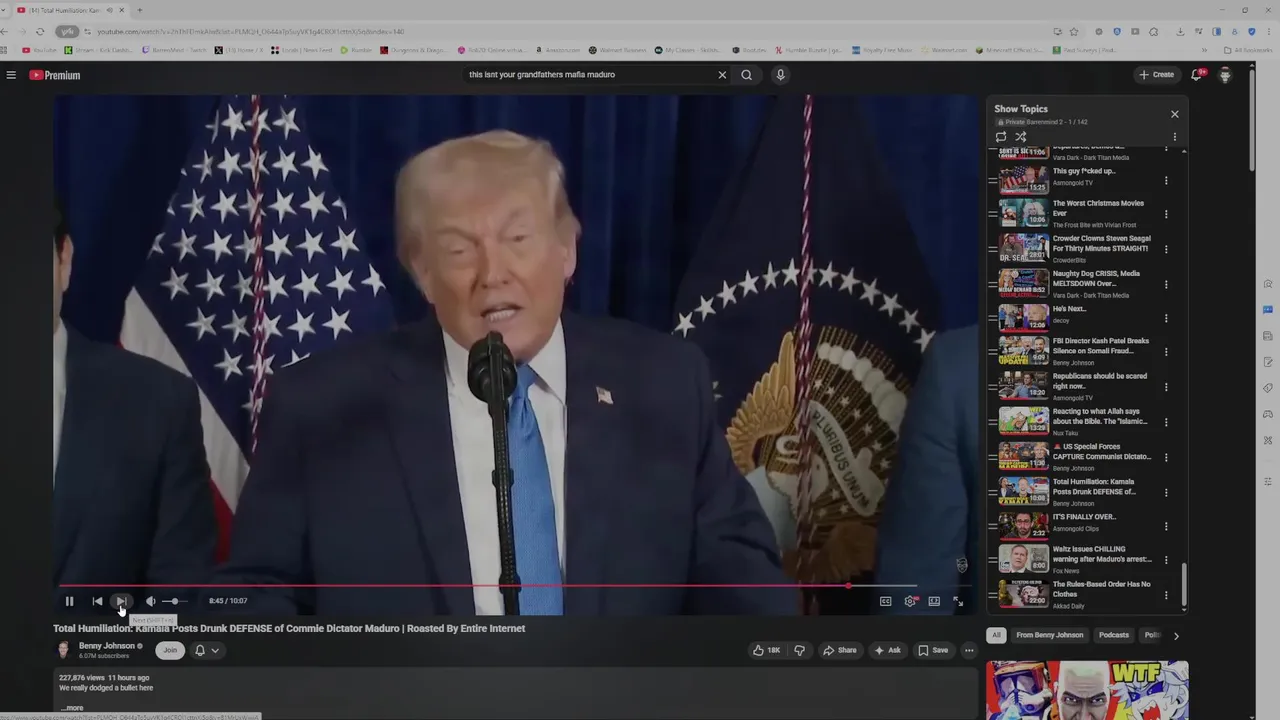Open options for 'The Rules-Based Order' video

[1166, 595]
